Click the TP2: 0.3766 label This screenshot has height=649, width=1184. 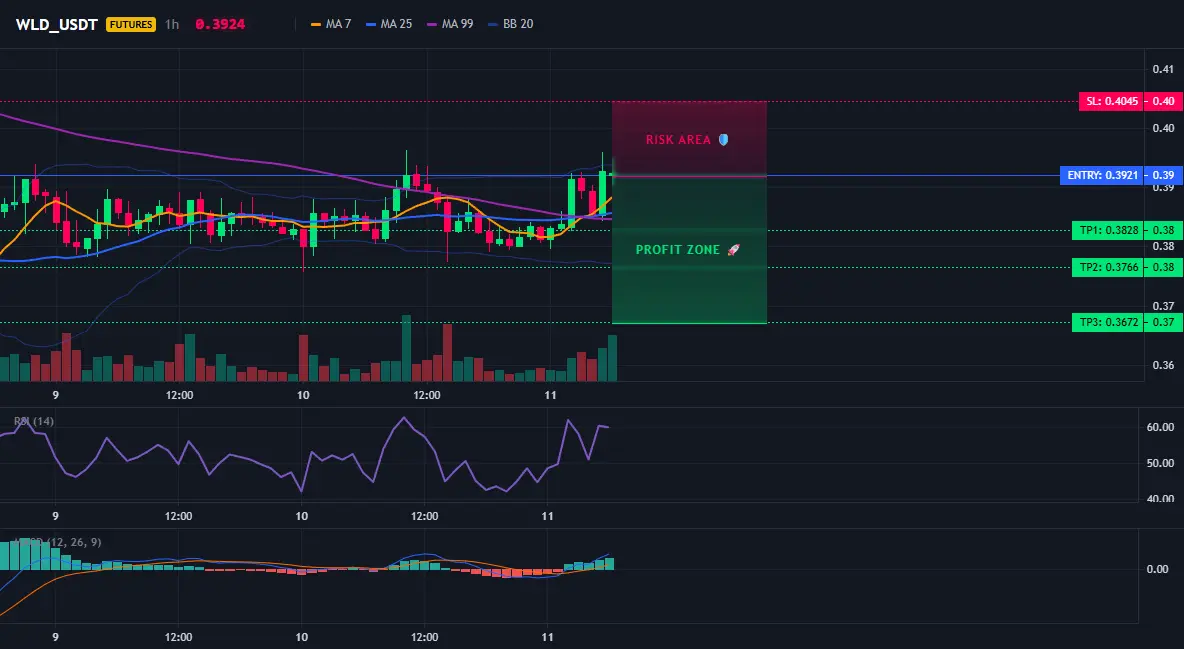coord(1107,267)
